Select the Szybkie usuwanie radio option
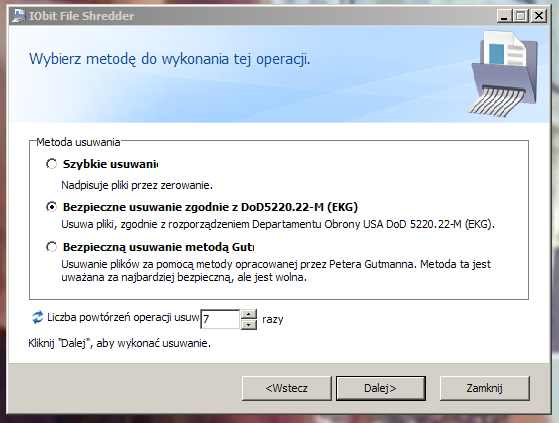The image size is (559, 423). [x=52, y=164]
